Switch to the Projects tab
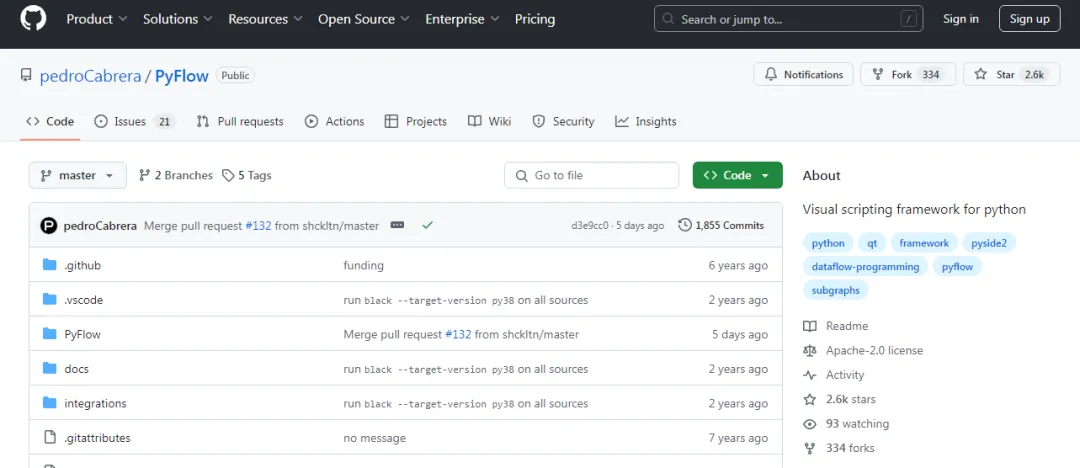This screenshot has width=1080, height=468. (415, 121)
